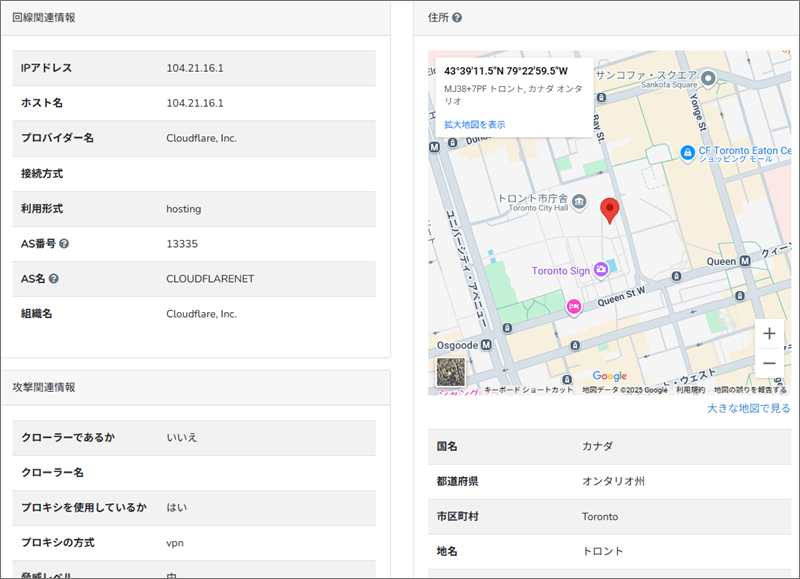The width and height of the screenshot is (800, 579).
Task: Click the Toronto Sign camera icon
Action: (601, 269)
